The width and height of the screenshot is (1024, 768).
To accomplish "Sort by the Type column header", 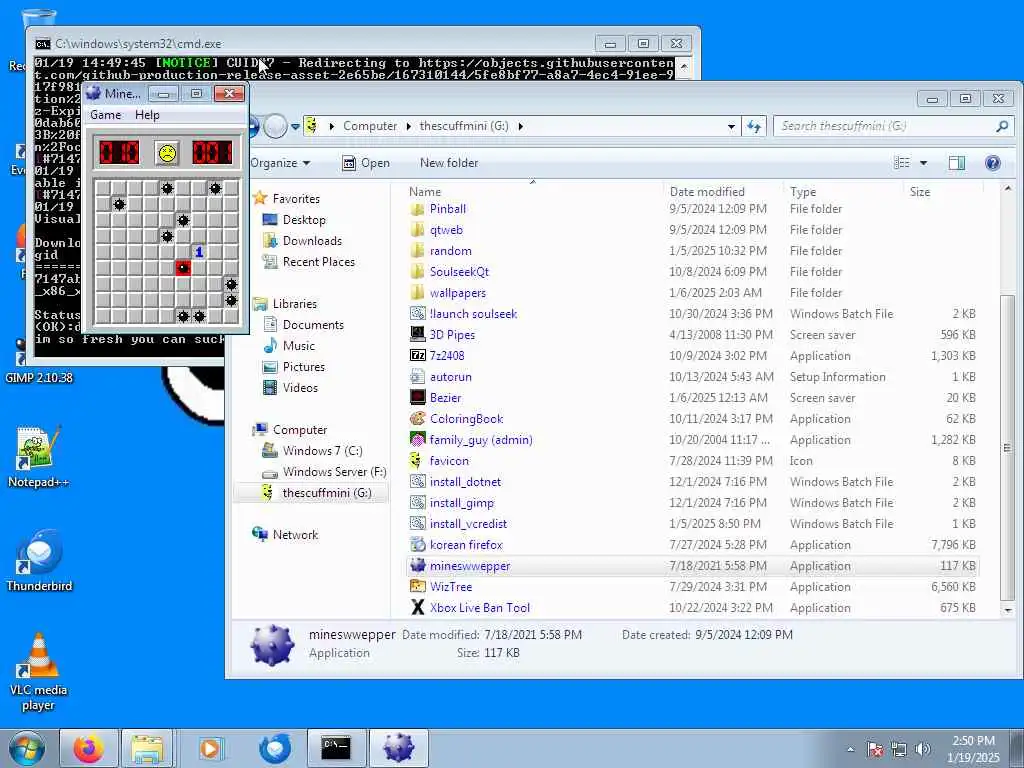I will pyautogui.click(x=803, y=192).
